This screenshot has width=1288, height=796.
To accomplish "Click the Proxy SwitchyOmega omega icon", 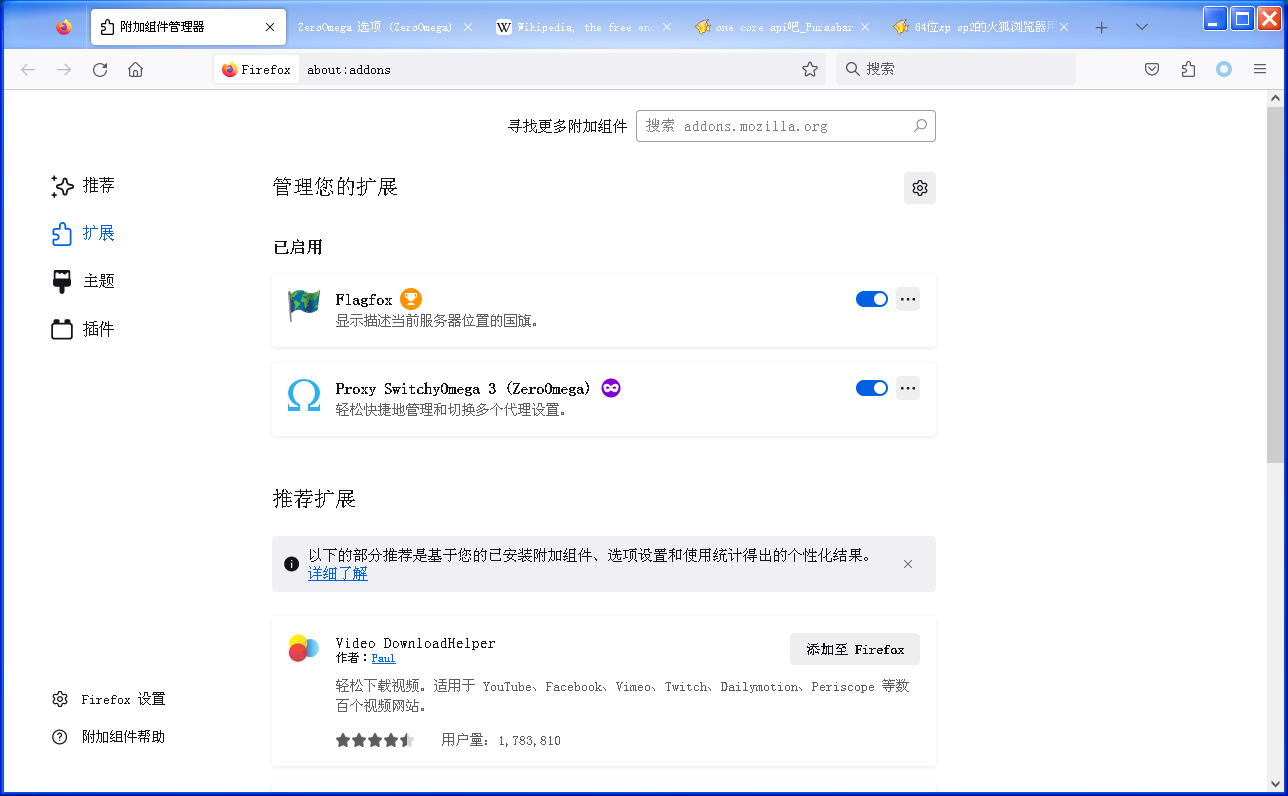I will (x=304, y=395).
